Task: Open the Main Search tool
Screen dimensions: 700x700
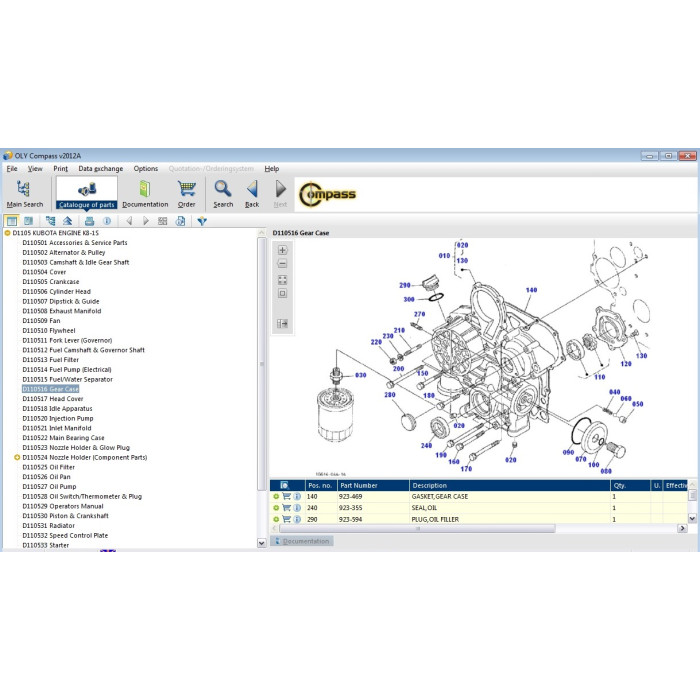Action: [x=25, y=193]
